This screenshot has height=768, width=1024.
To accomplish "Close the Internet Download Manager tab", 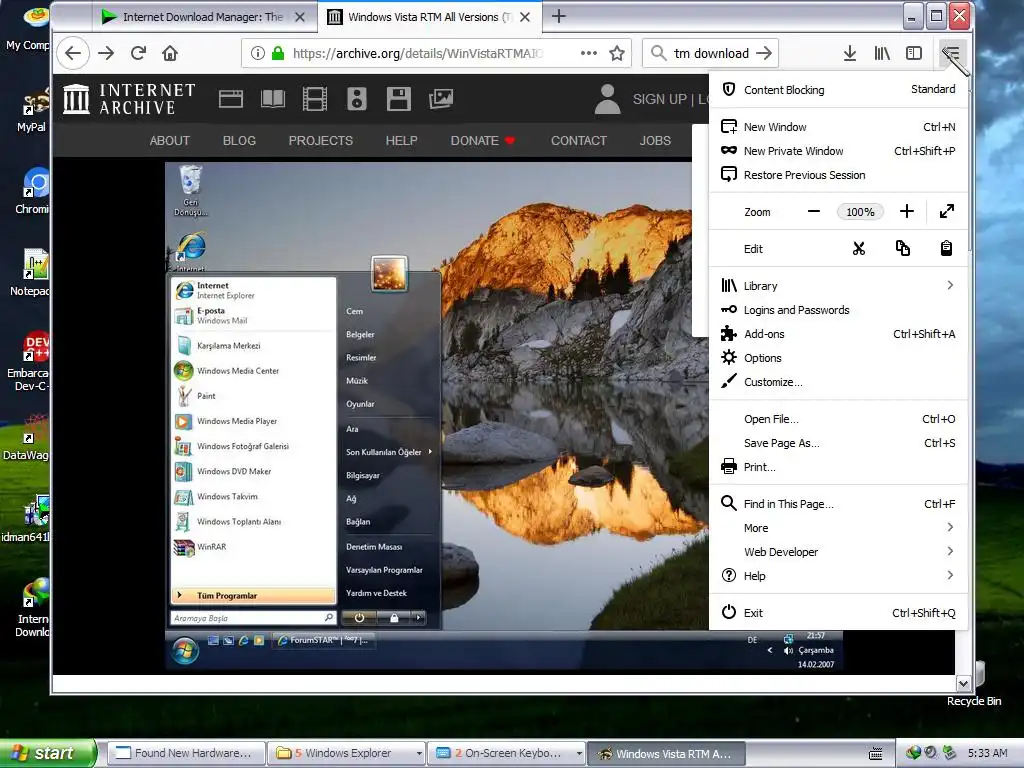I will [300, 17].
